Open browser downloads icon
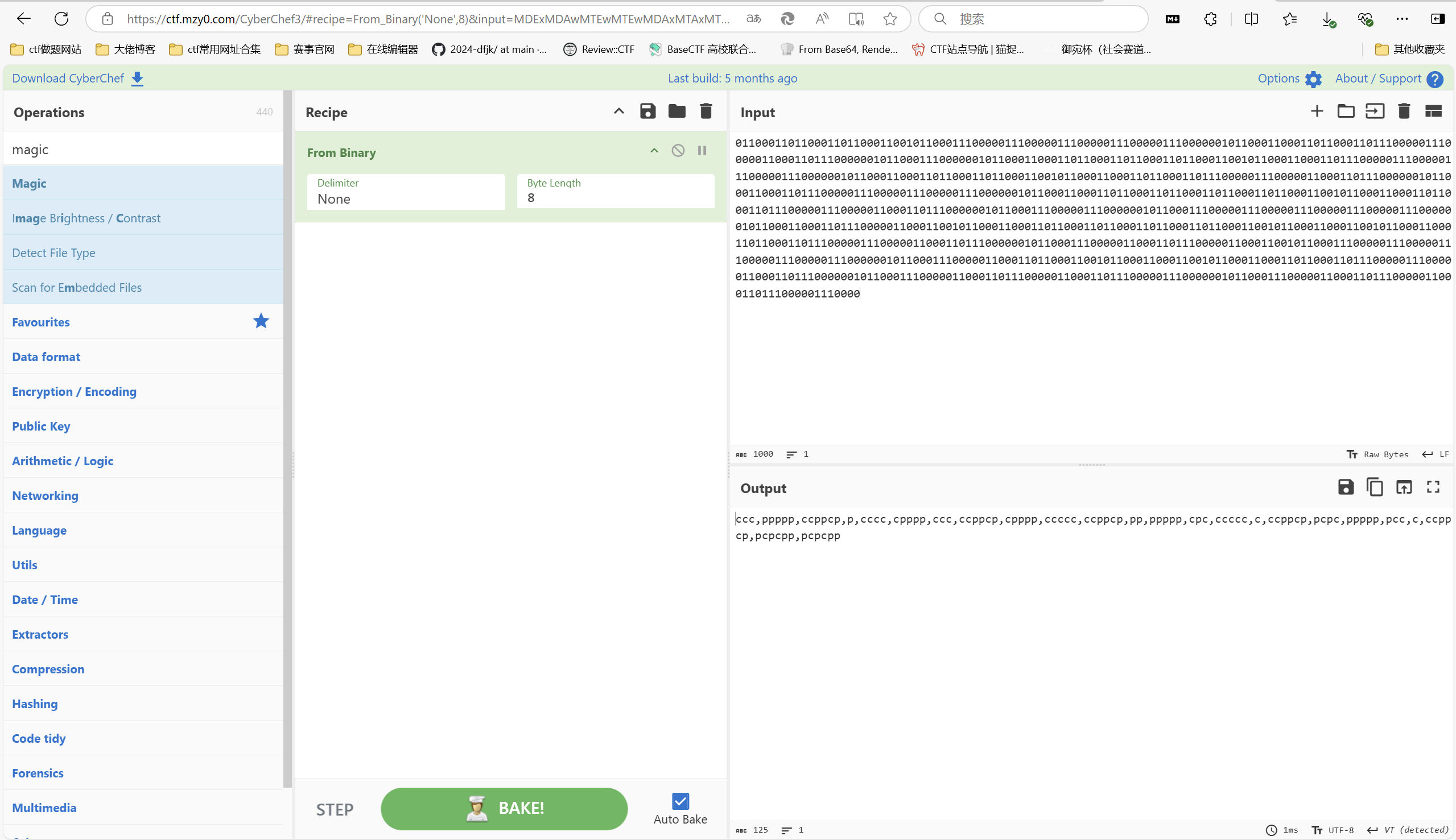The image size is (1456, 840). click(x=1328, y=19)
